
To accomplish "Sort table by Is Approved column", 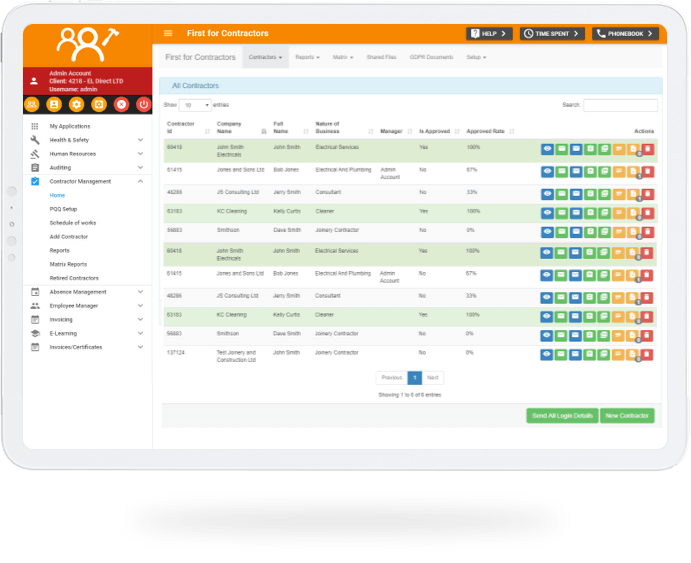I will coord(434,131).
